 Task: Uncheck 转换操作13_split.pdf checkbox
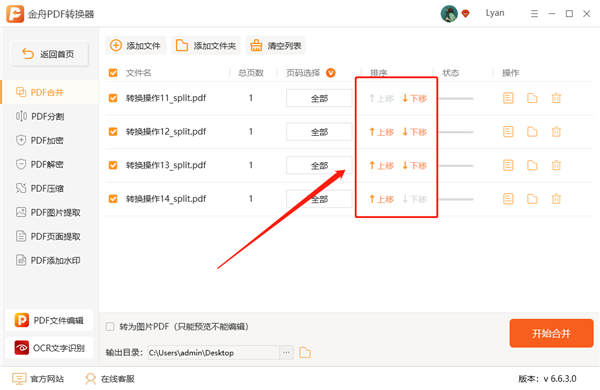click(113, 165)
